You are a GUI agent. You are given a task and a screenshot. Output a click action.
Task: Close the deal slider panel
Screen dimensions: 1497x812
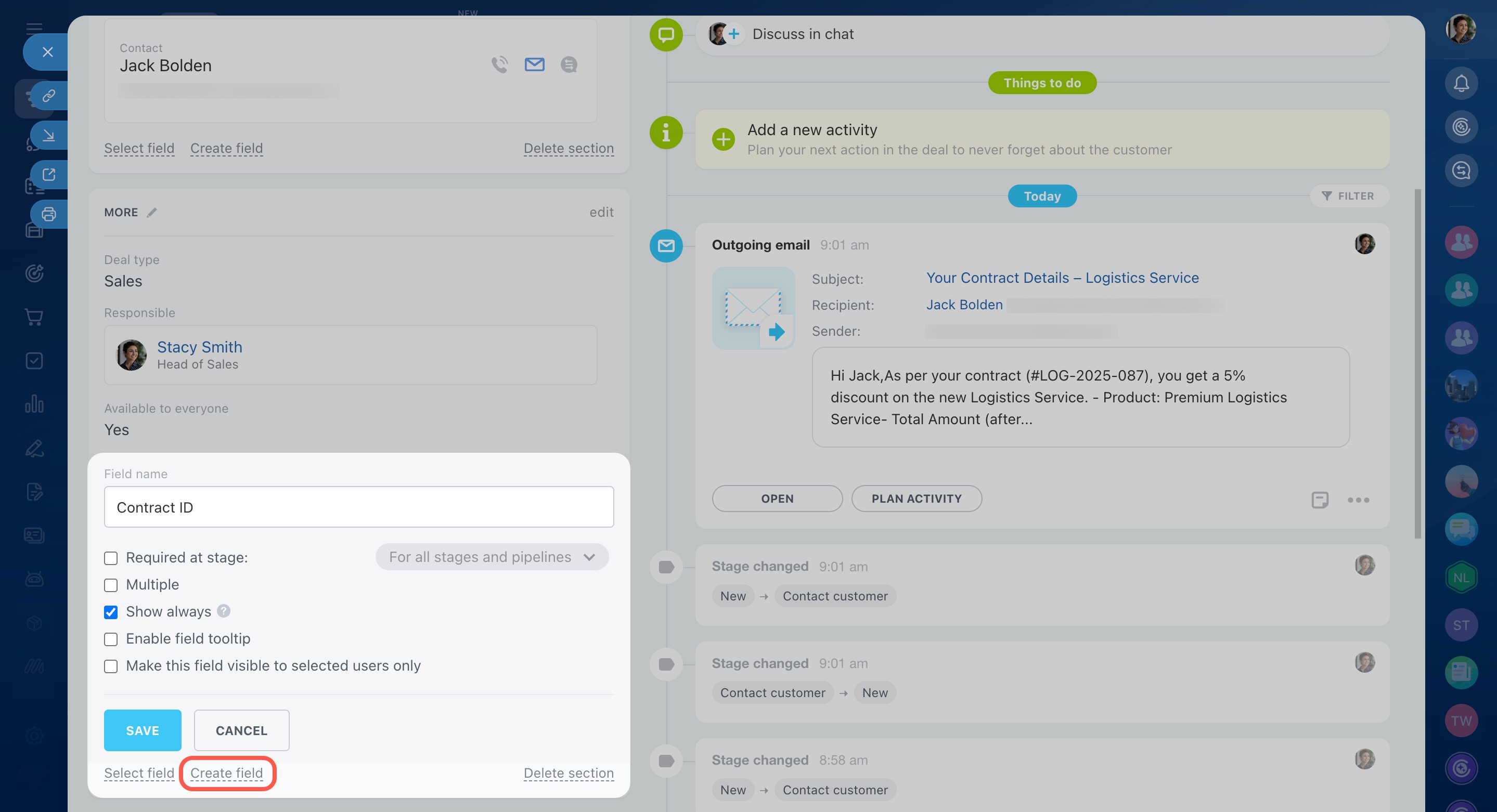coord(48,53)
